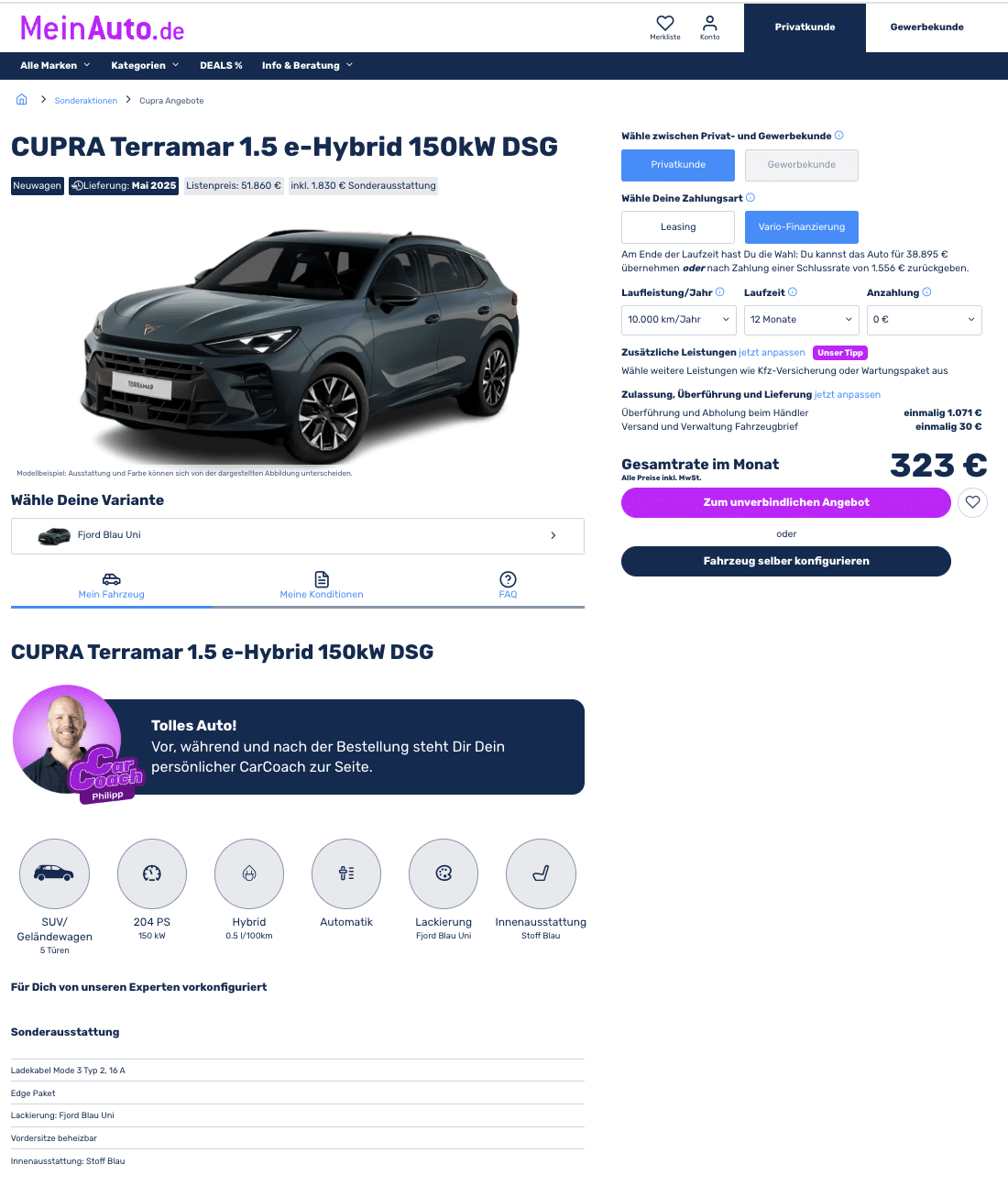Show info icon next to Anzahlung

[926, 292]
